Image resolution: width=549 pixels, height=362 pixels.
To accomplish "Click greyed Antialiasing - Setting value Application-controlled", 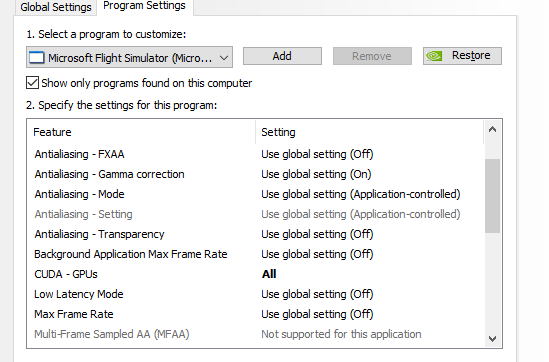I will (361, 214).
